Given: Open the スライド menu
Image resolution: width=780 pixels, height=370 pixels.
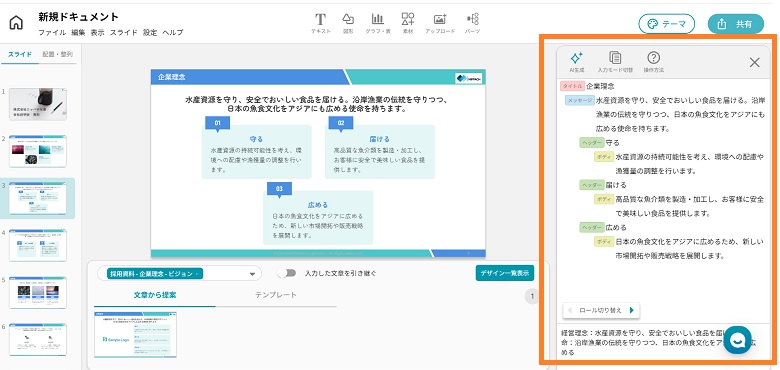Looking at the screenshot, I should (x=124, y=33).
